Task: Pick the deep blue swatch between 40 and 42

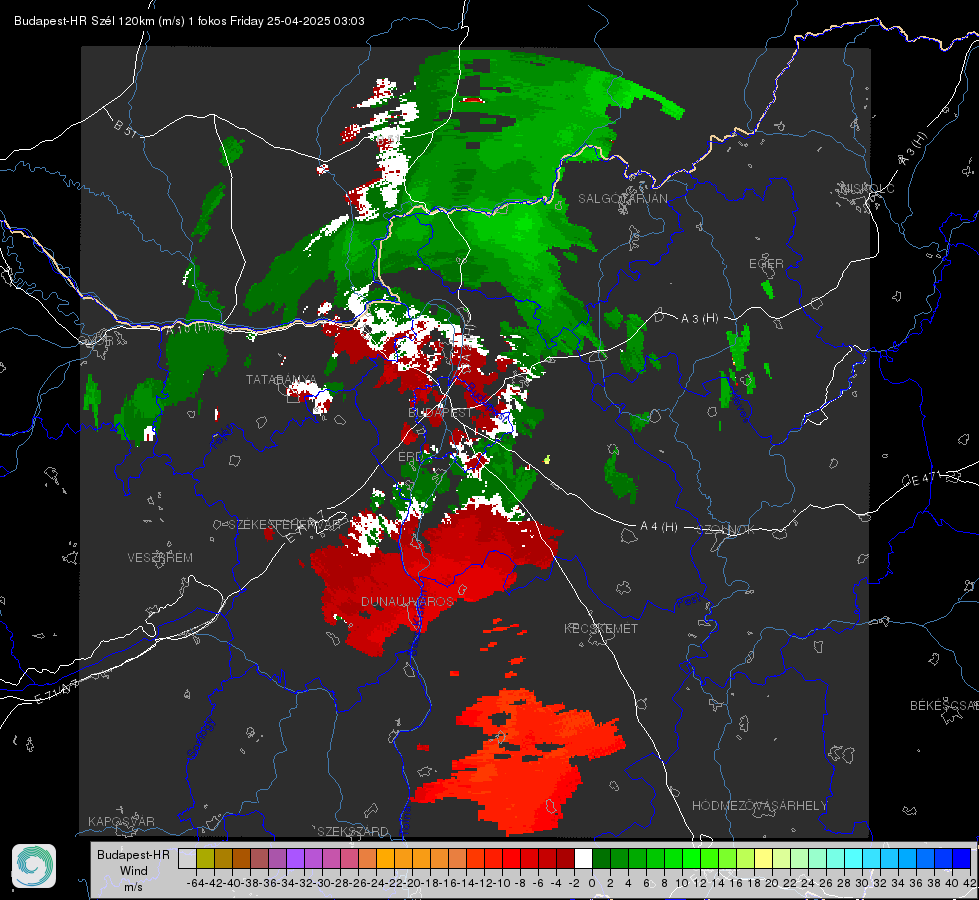Action: click(962, 859)
